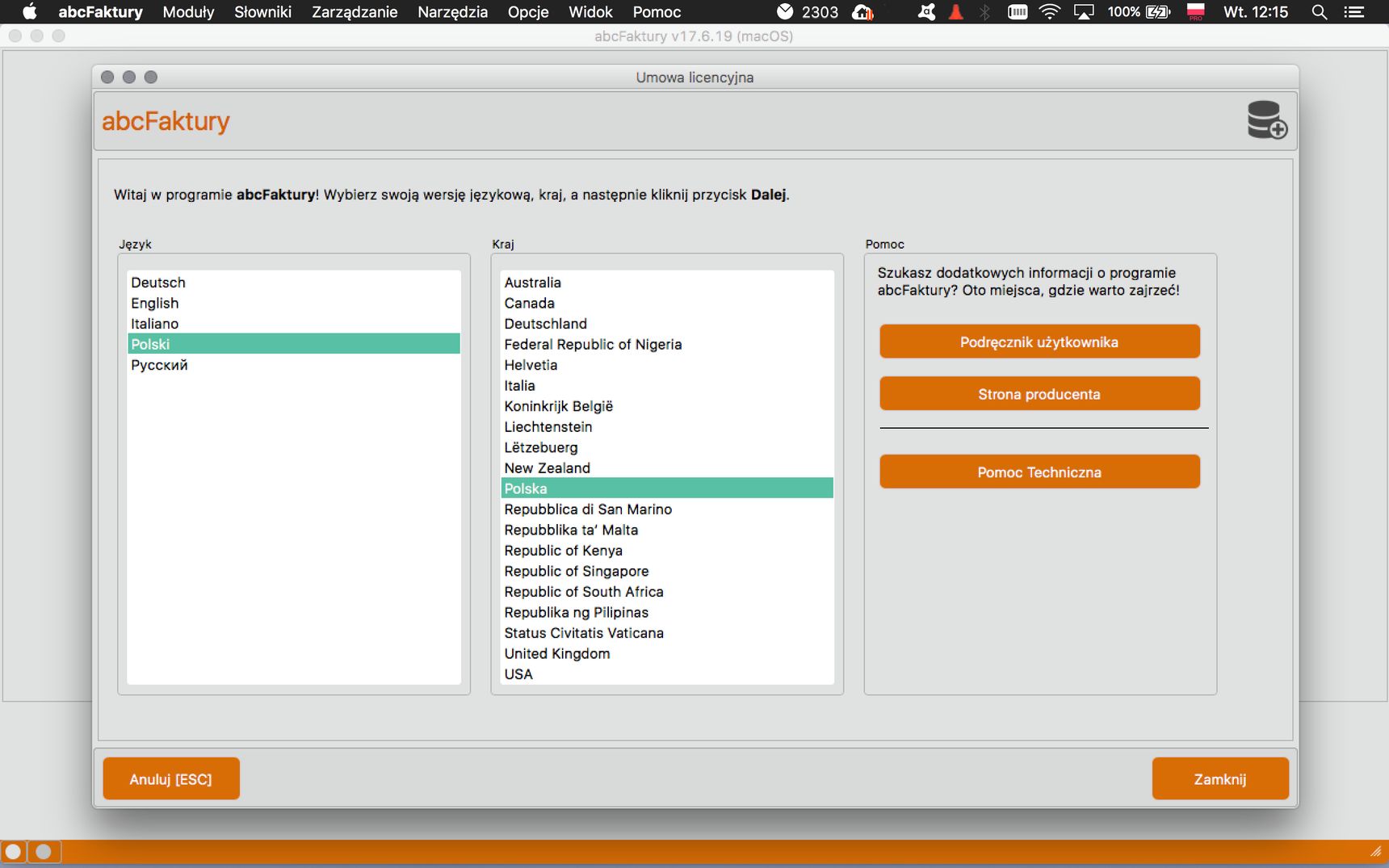The height and width of the screenshot is (868, 1389).
Task: Open the Narzędzia menu
Action: click(x=452, y=12)
